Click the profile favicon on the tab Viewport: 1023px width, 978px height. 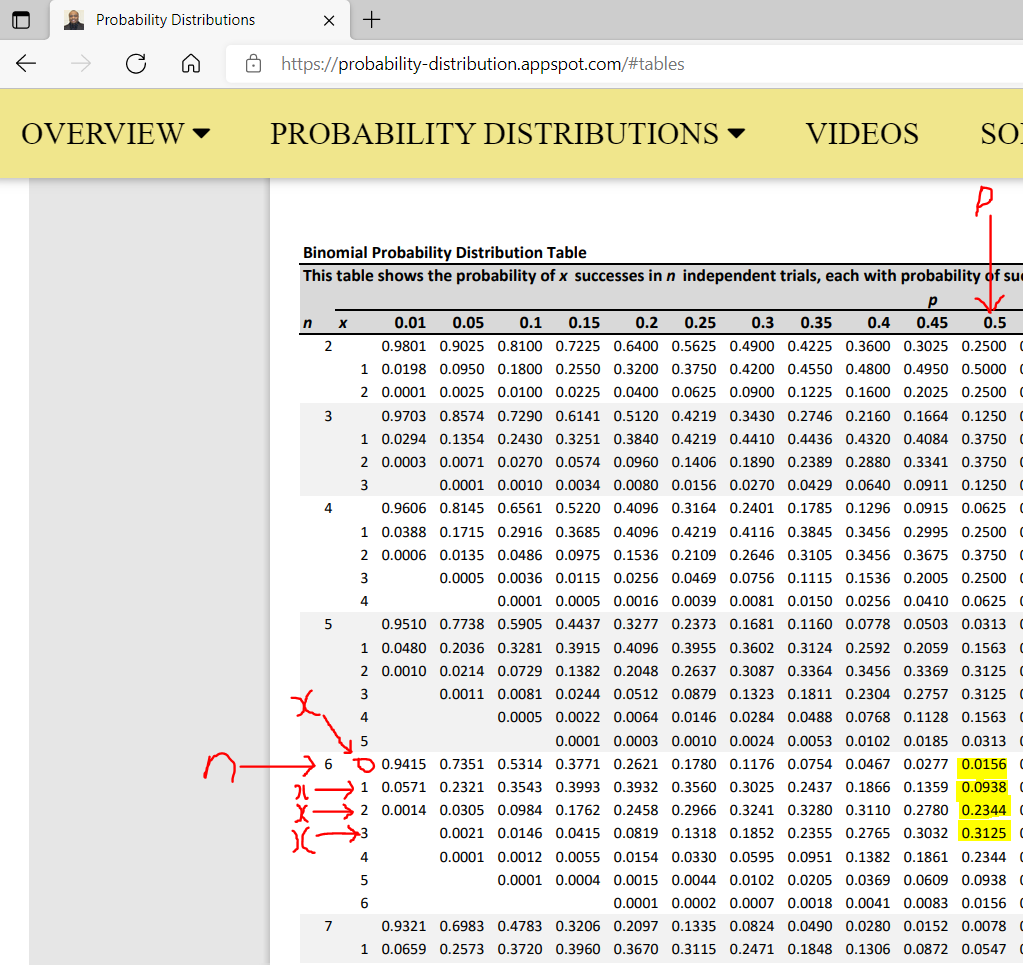click(x=74, y=20)
